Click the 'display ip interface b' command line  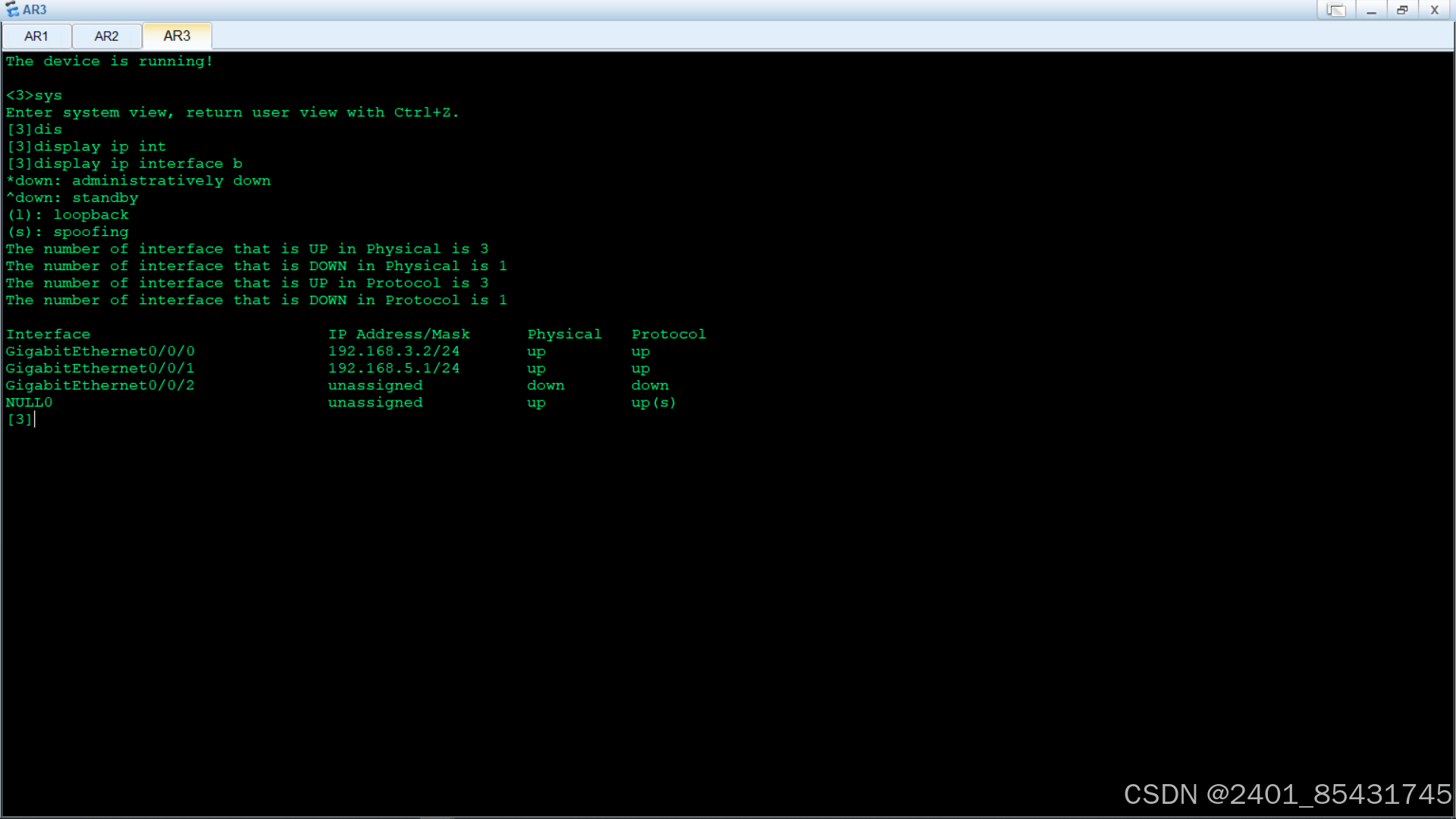click(125, 164)
